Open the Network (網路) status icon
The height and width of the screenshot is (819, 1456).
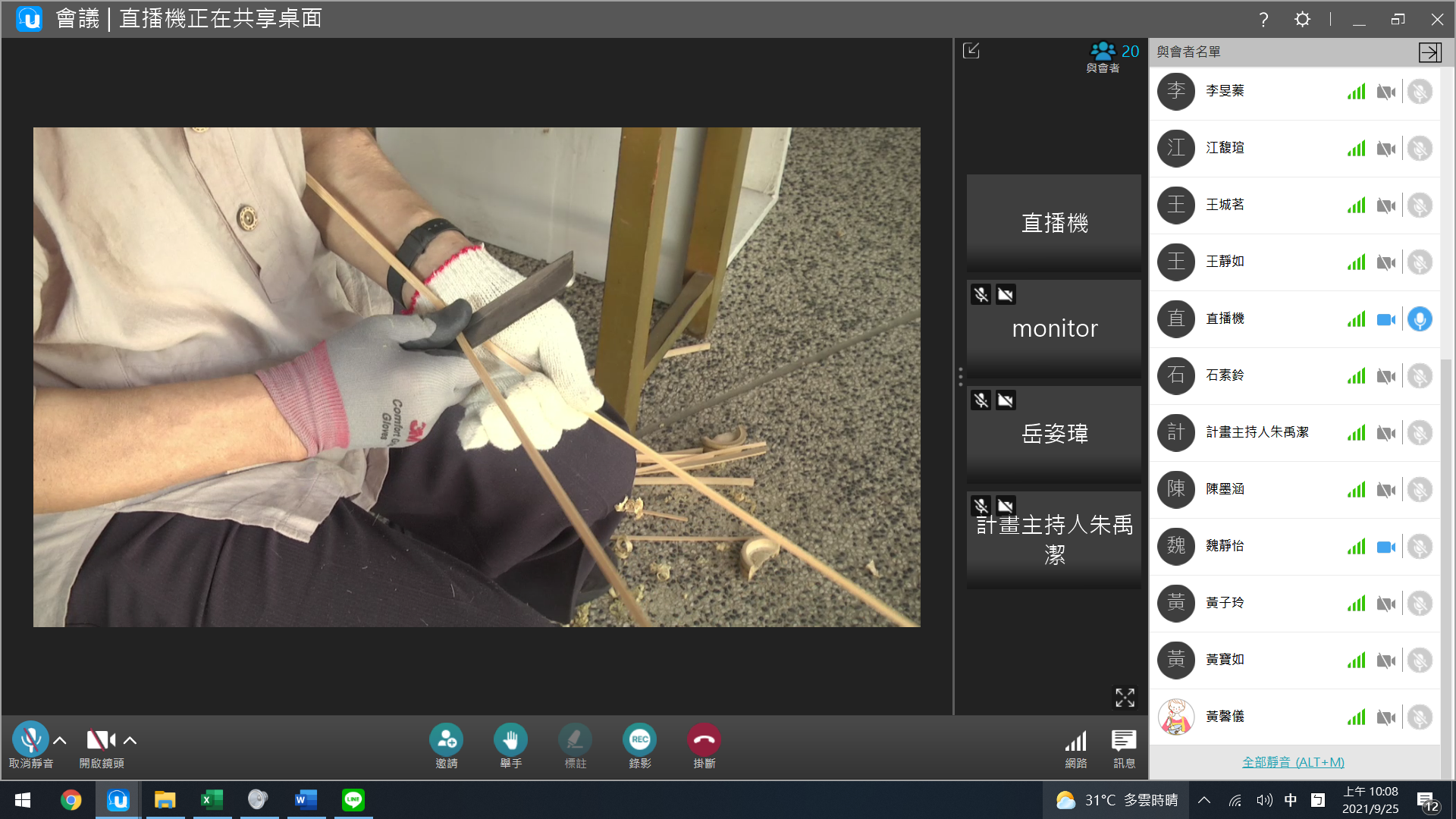click(x=1075, y=741)
